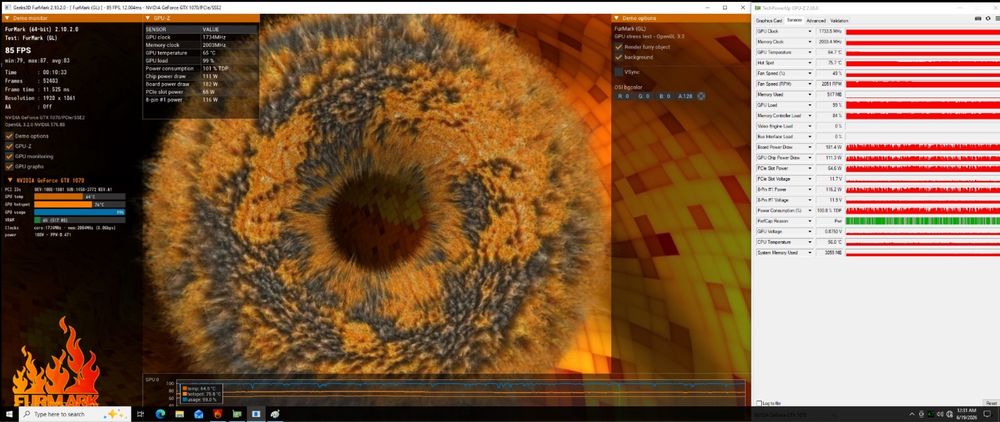
Task: Click the volume icon in the system tray
Action: 941,414
